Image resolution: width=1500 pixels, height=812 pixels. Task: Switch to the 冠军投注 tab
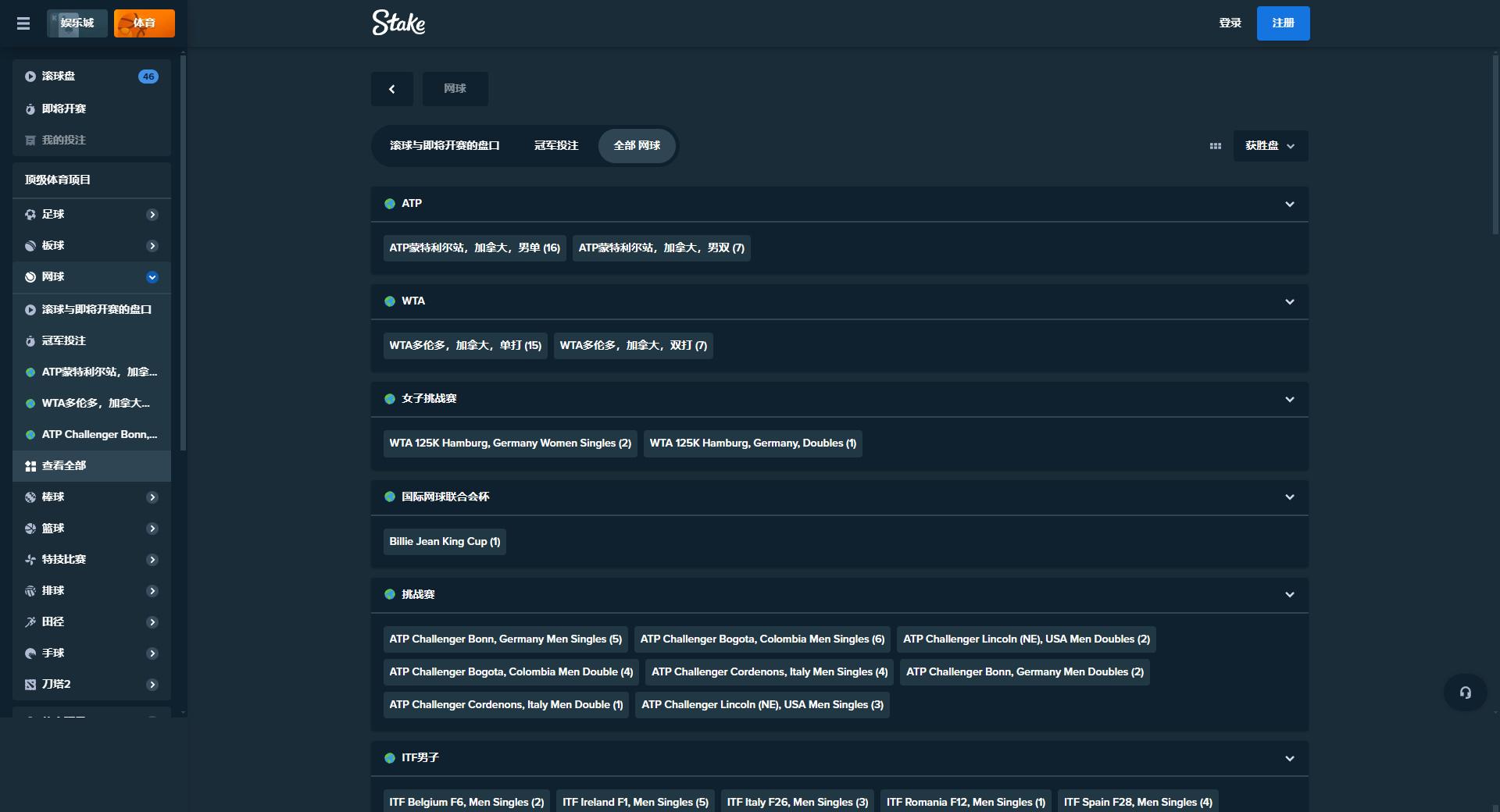click(556, 146)
